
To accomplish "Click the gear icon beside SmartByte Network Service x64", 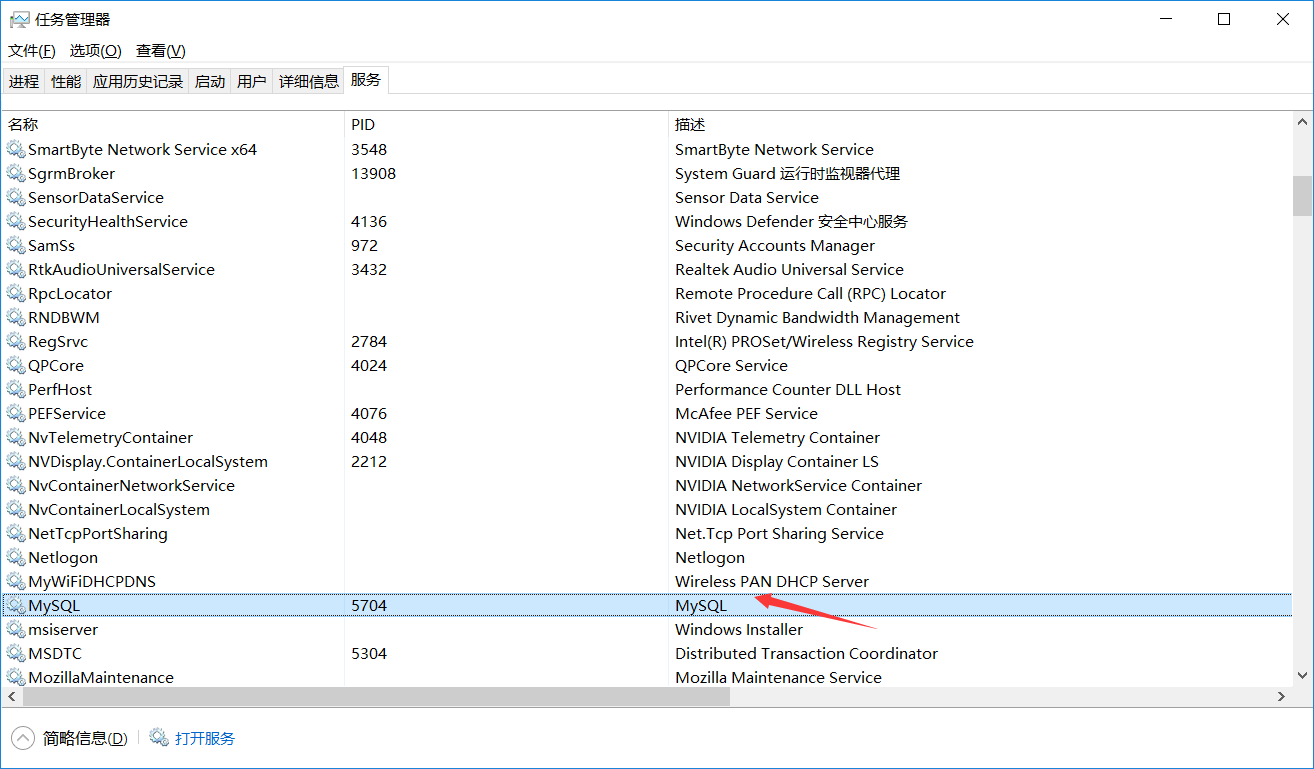I will [x=15, y=150].
